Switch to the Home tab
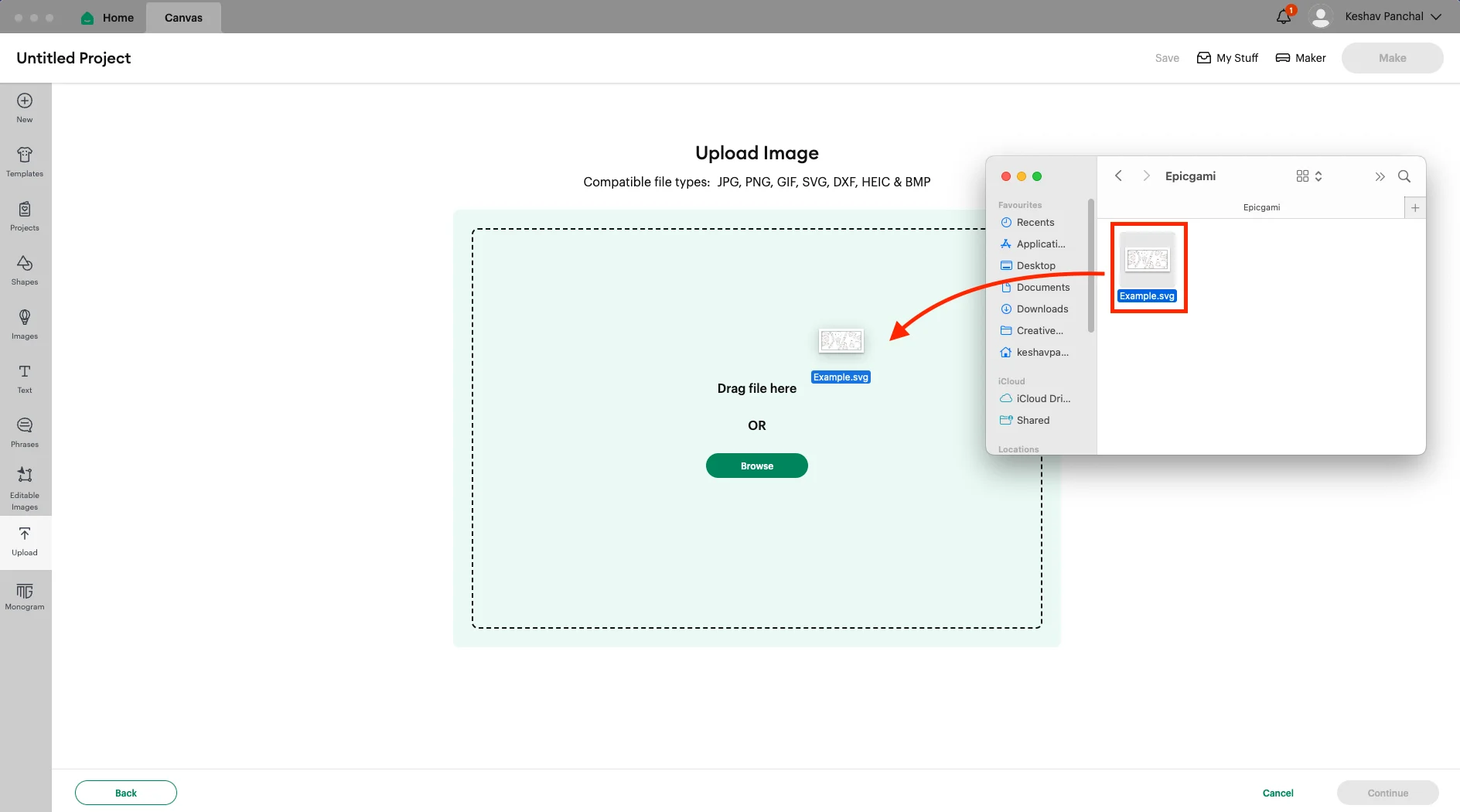Viewport: 1460px width, 812px height. 107,17
